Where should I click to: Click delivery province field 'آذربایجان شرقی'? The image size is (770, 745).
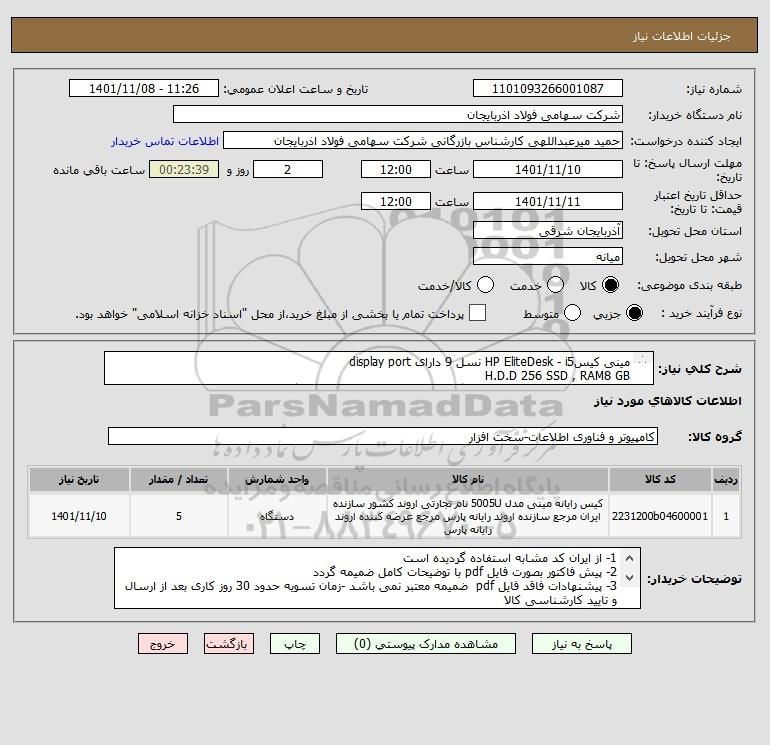pos(548,230)
